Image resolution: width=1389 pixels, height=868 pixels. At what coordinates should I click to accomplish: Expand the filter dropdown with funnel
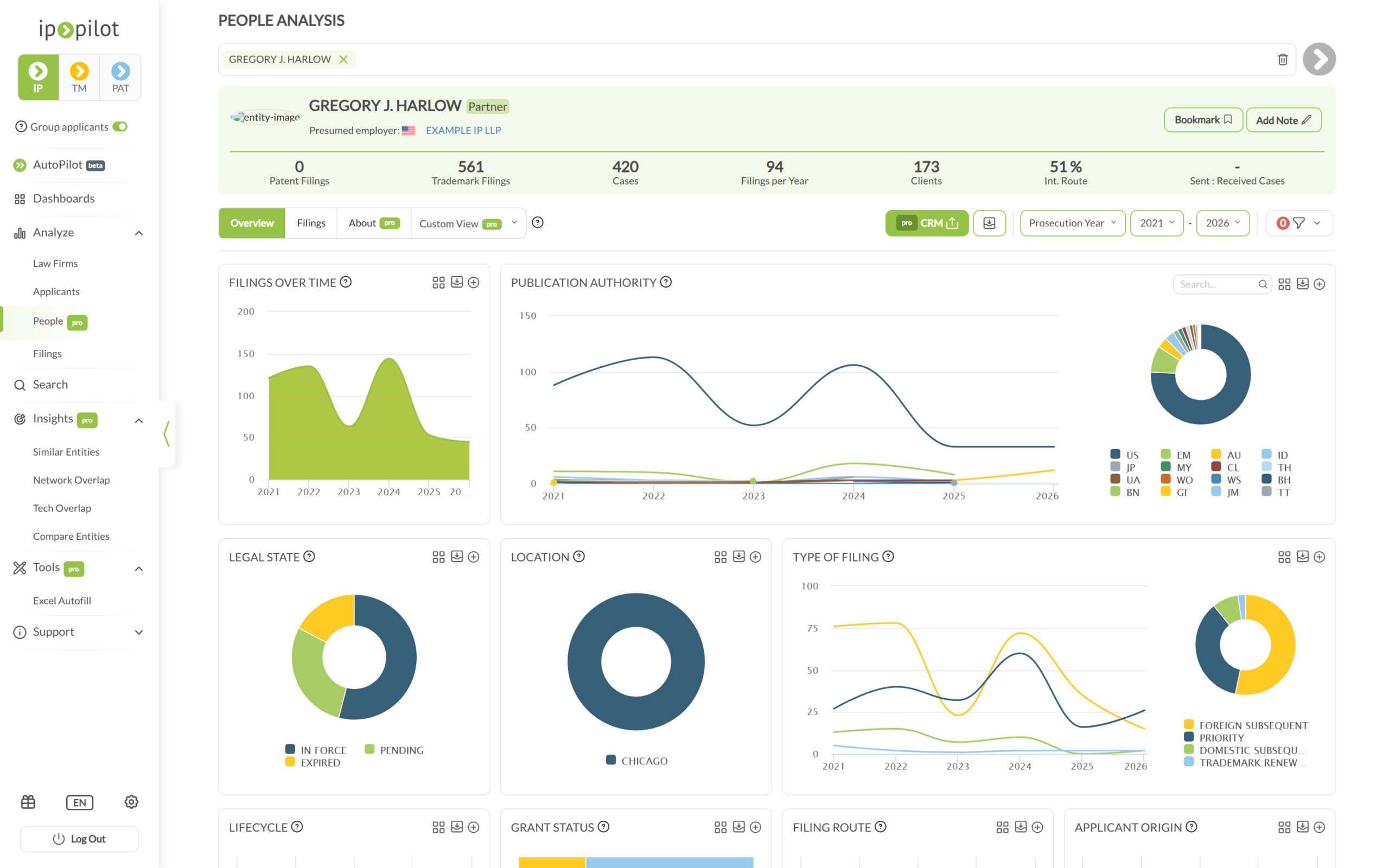pos(1299,223)
